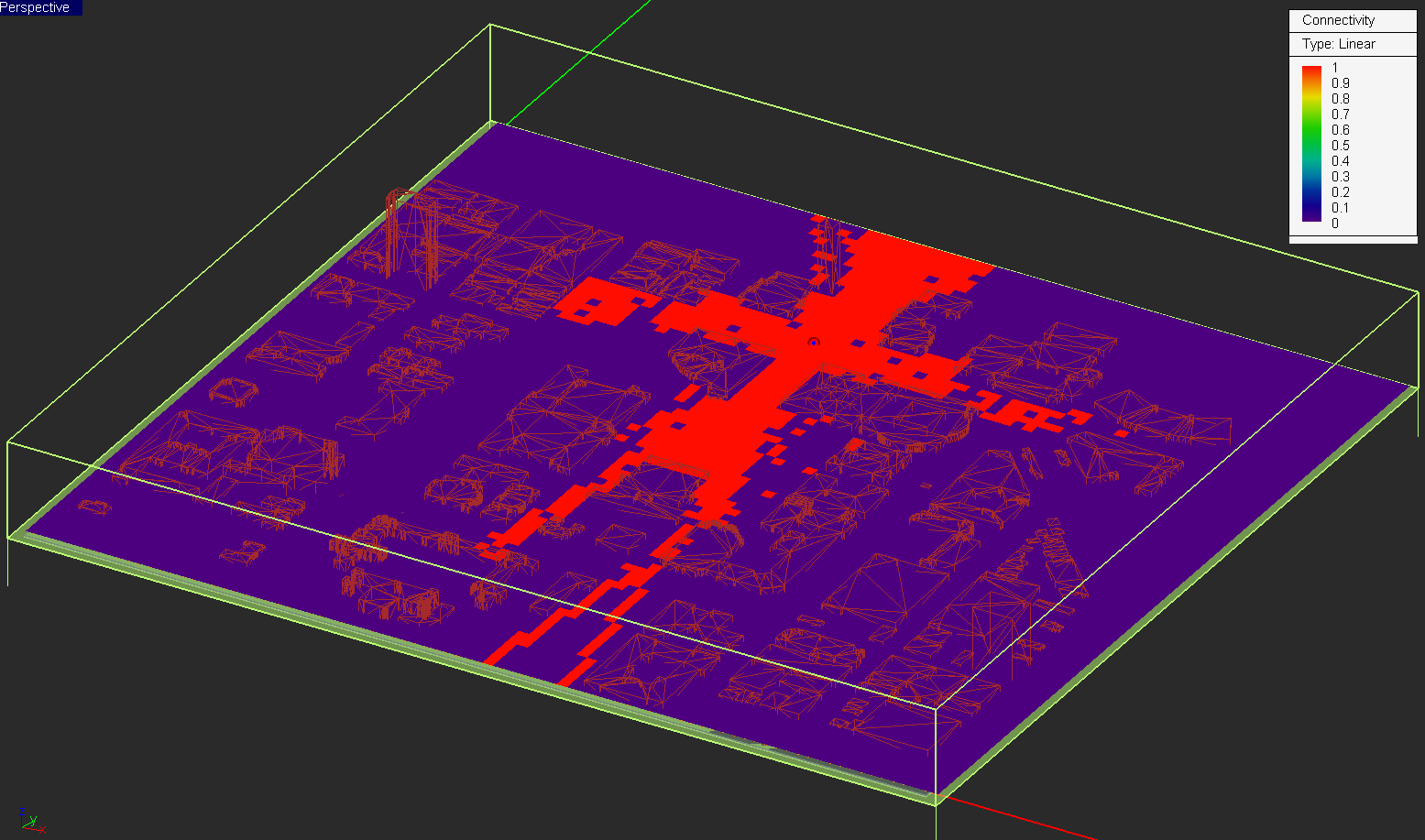This screenshot has width=1425, height=840.
Task: Click the 0.4 legend value
Action: coord(1341,161)
